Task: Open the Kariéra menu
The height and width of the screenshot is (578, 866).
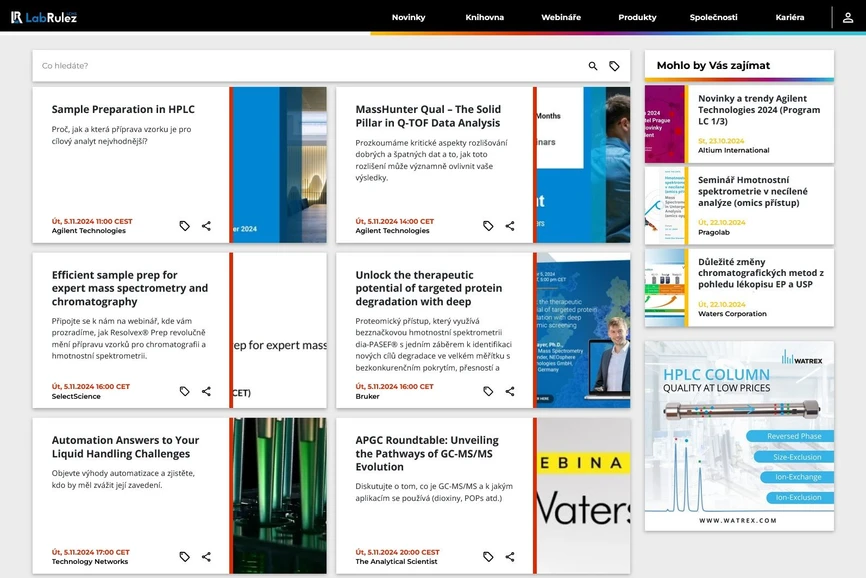Action: 790,17
